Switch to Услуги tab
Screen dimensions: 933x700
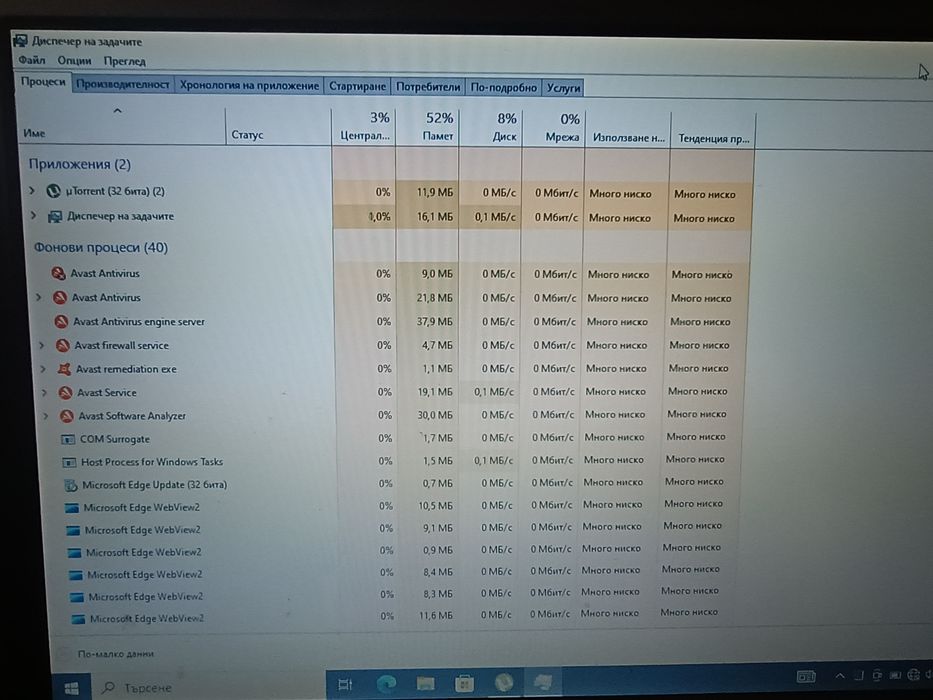[563, 88]
